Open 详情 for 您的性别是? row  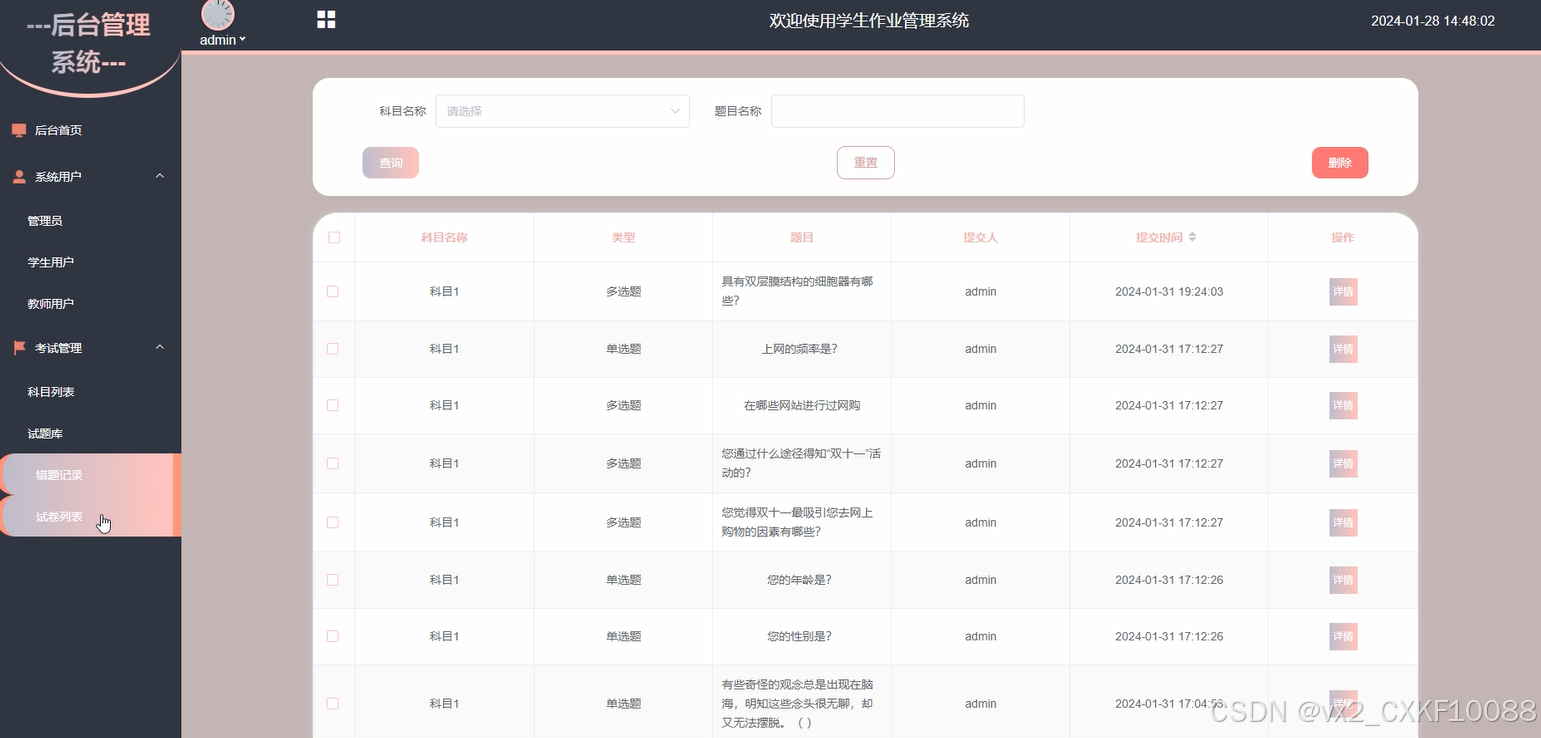[1343, 636]
